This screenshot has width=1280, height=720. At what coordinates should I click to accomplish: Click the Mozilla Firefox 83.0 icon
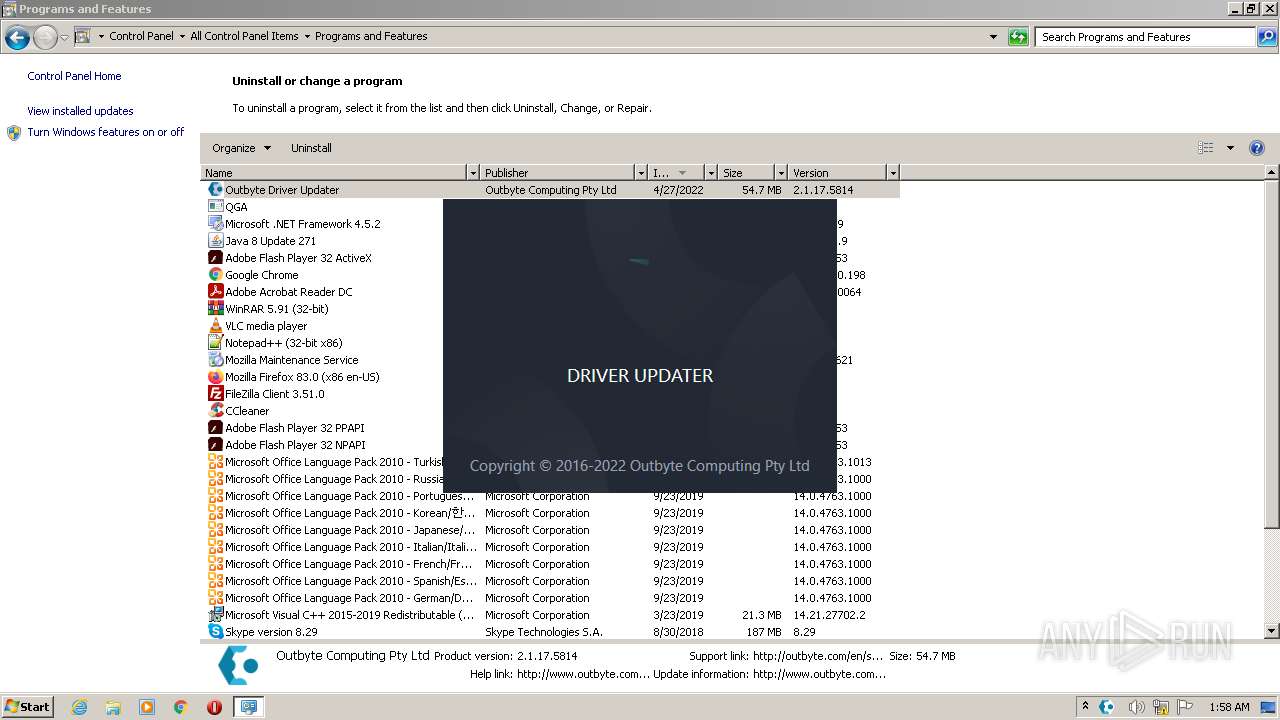[215, 377]
